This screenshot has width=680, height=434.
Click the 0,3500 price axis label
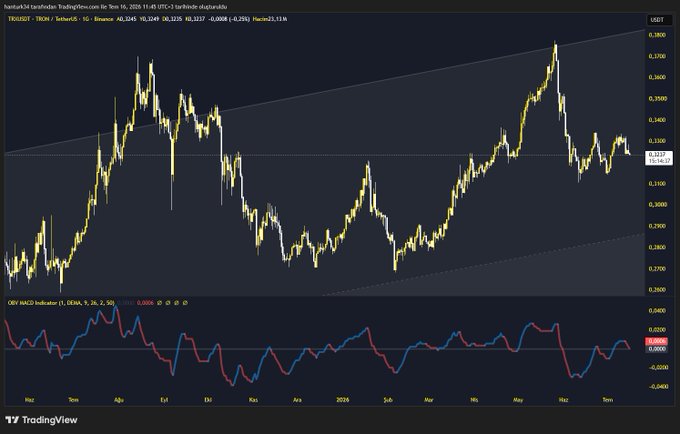tap(657, 99)
